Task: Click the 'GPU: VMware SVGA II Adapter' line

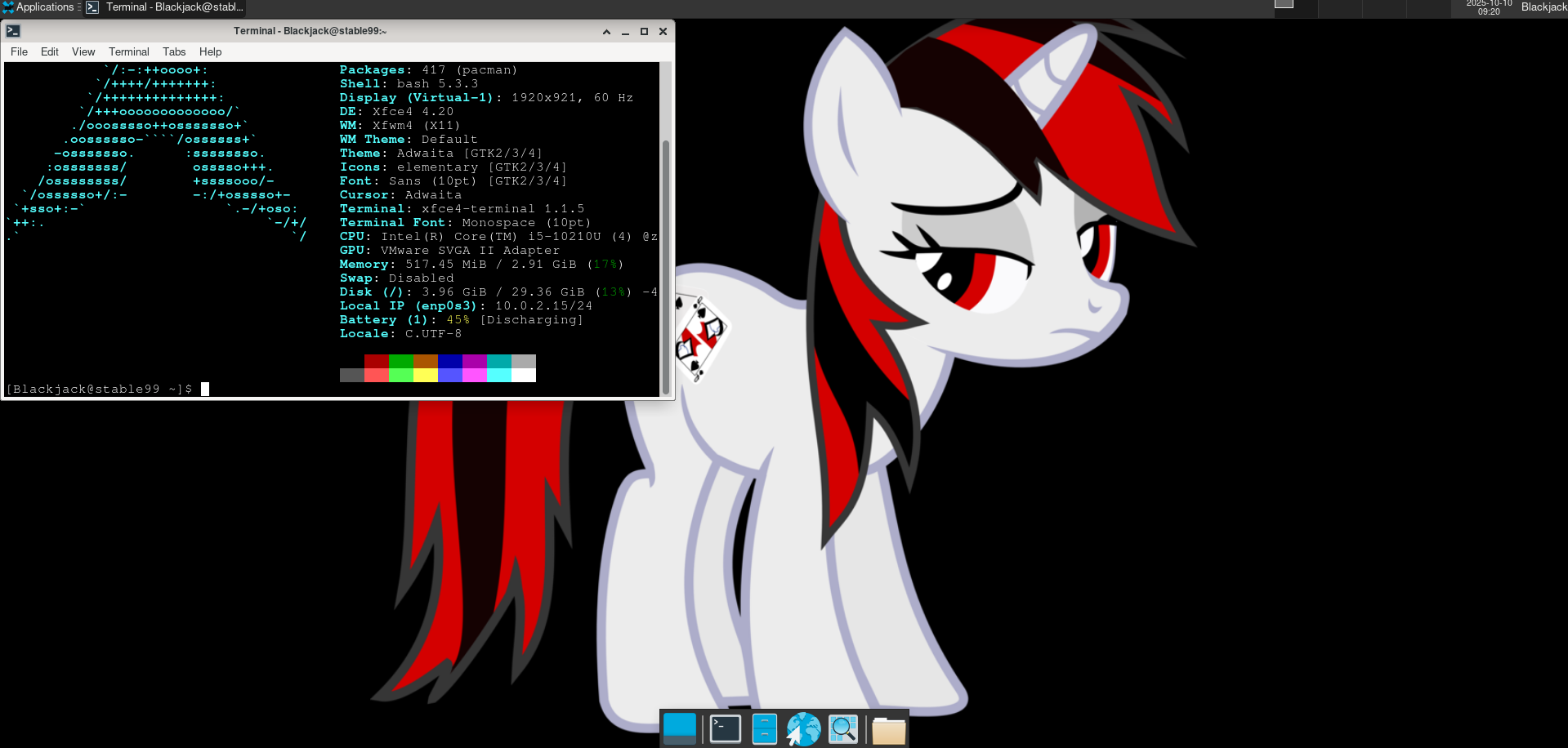Action: click(x=450, y=250)
